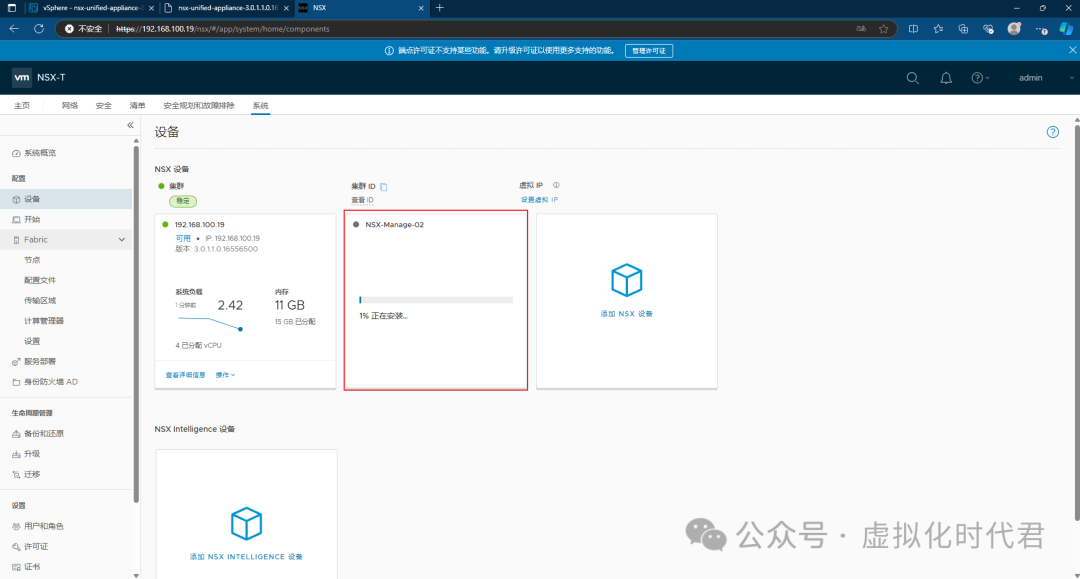
Task: Open a new browser tab with plus
Action: tap(439, 8)
